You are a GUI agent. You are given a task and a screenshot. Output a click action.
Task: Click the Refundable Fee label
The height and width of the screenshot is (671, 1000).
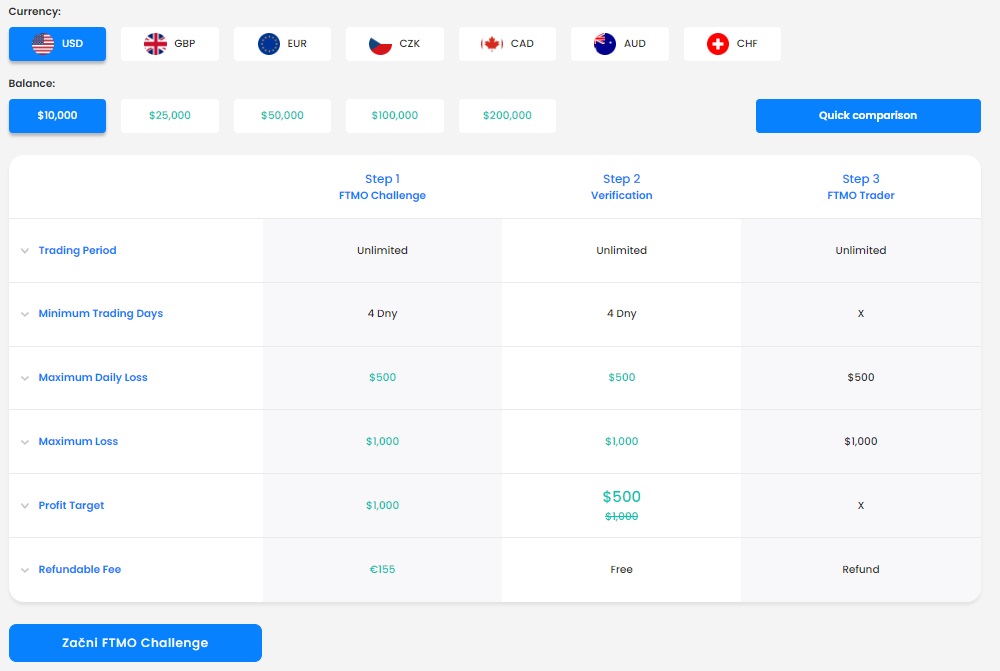coord(80,569)
